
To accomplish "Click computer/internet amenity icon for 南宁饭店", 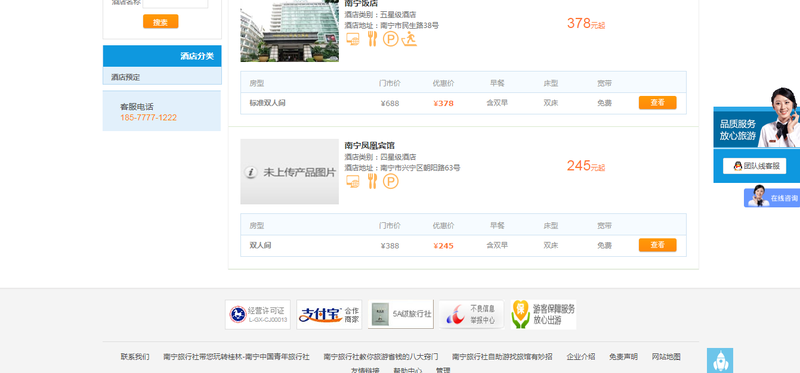I will [353, 39].
